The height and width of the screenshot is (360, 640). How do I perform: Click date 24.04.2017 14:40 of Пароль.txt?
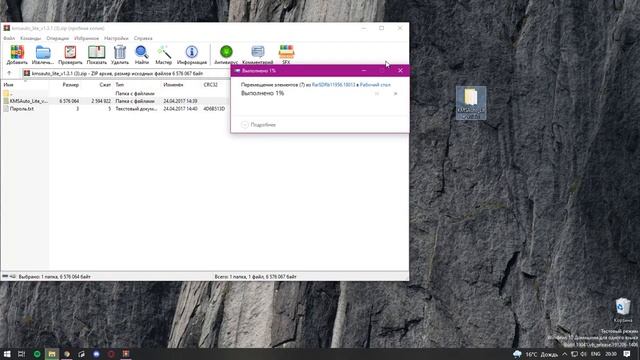180,109
